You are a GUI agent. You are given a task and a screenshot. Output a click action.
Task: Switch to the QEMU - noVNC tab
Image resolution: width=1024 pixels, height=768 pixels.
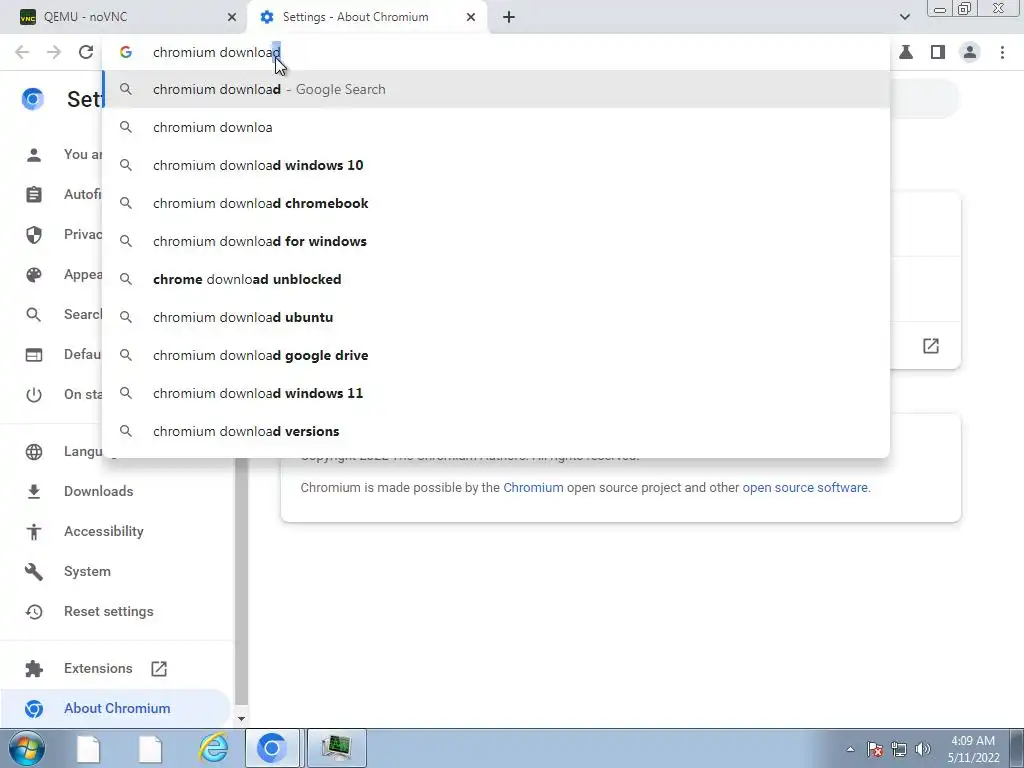click(x=124, y=17)
